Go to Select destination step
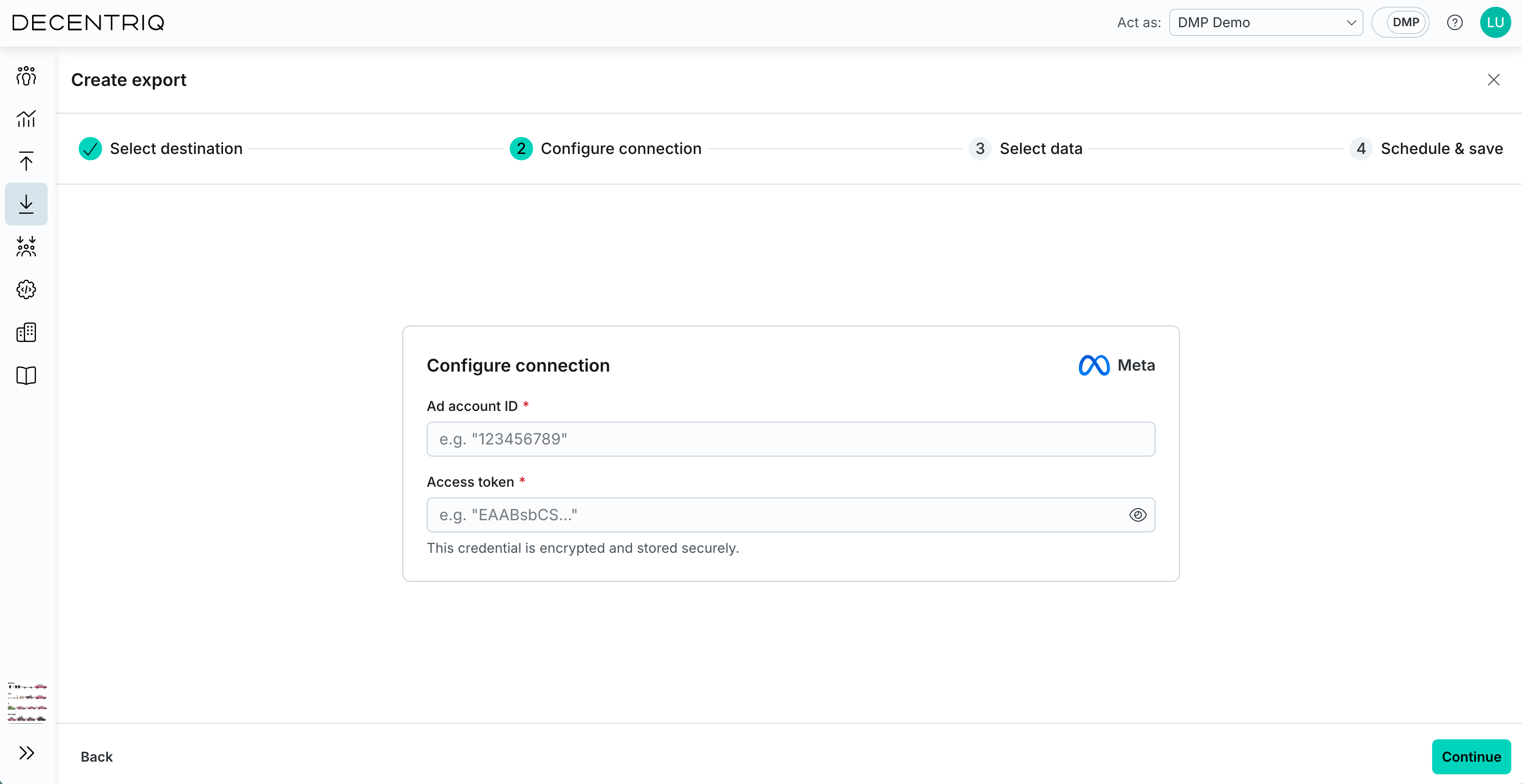Screen dimensions: 1522x784 click(x=161, y=148)
